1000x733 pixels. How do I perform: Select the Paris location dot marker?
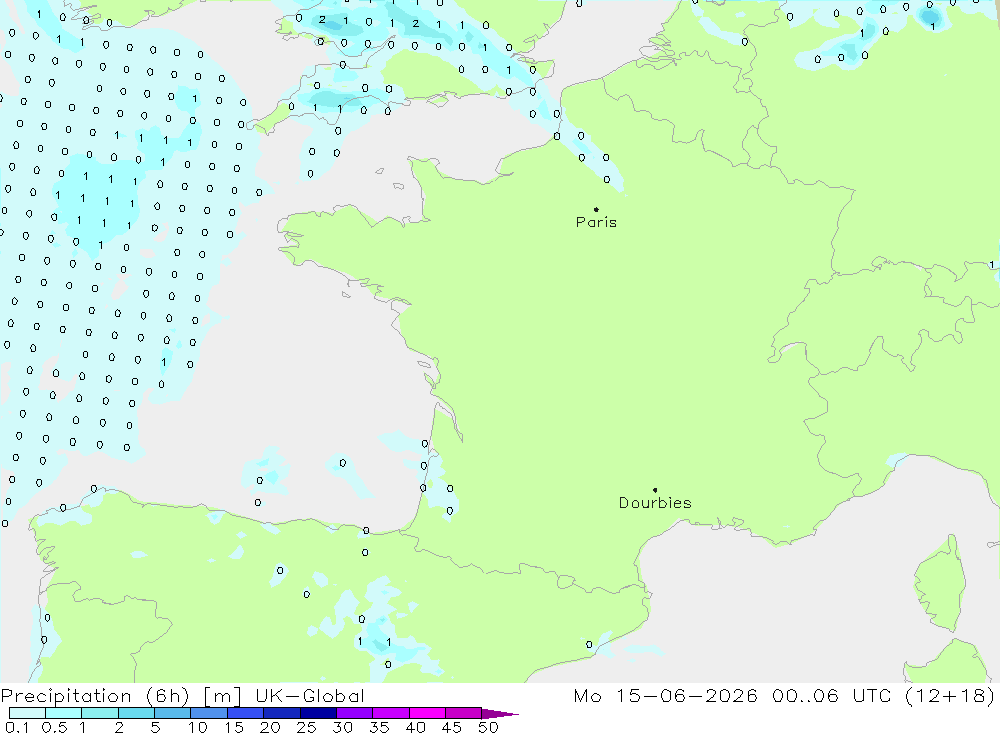[x=596, y=209]
